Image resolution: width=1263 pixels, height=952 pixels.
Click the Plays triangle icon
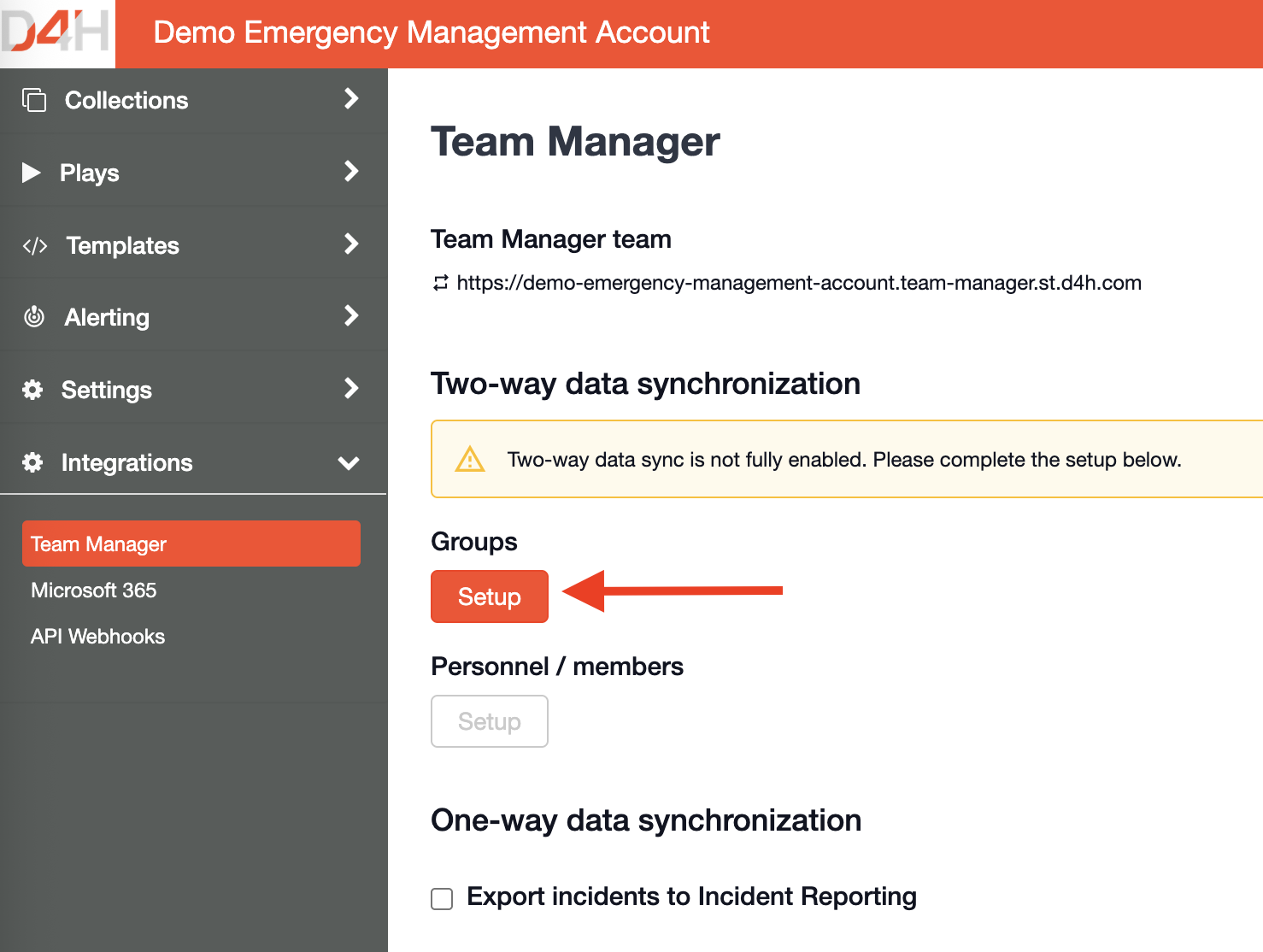pyautogui.click(x=32, y=173)
